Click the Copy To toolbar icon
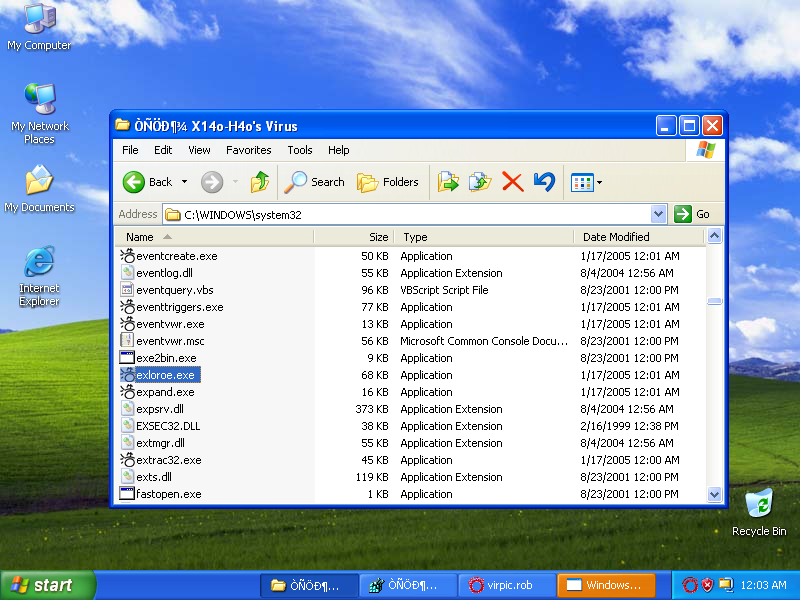The width and height of the screenshot is (800, 600). click(x=480, y=182)
